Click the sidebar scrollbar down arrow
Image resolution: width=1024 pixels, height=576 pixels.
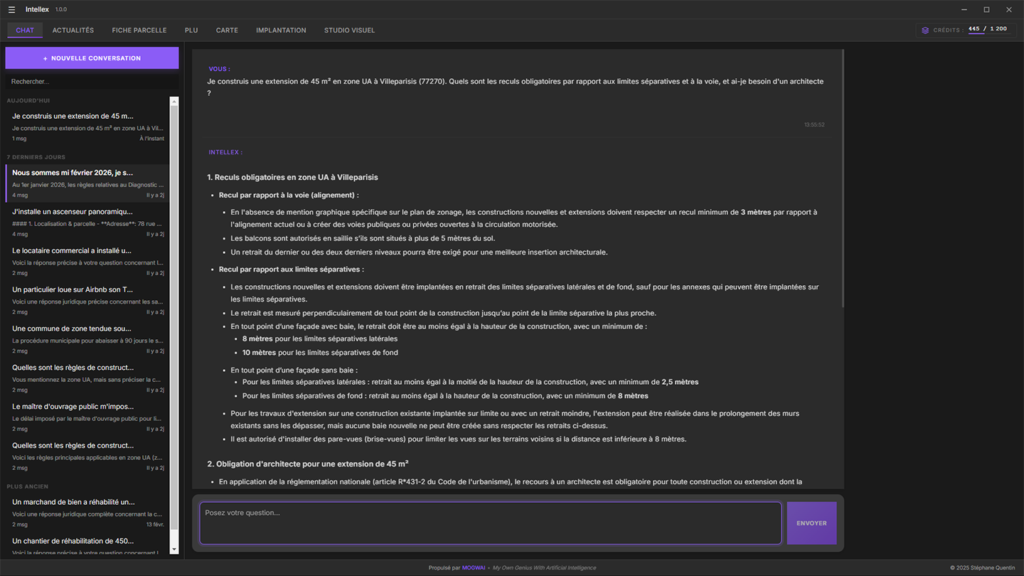(174, 548)
